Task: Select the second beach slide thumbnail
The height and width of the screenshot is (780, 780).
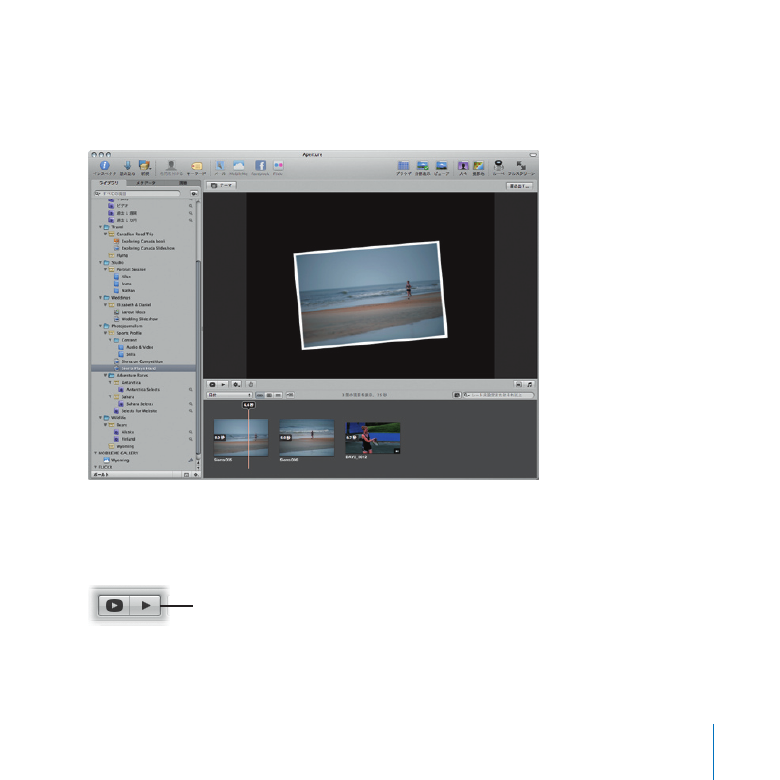Action: pyautogui.click(x=306, y=437)
